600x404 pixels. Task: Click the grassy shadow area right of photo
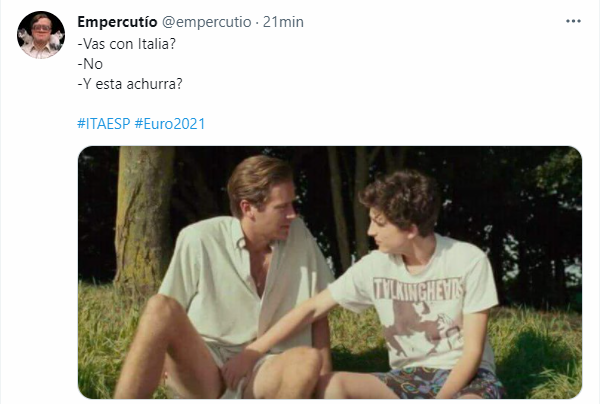(540, 356)
